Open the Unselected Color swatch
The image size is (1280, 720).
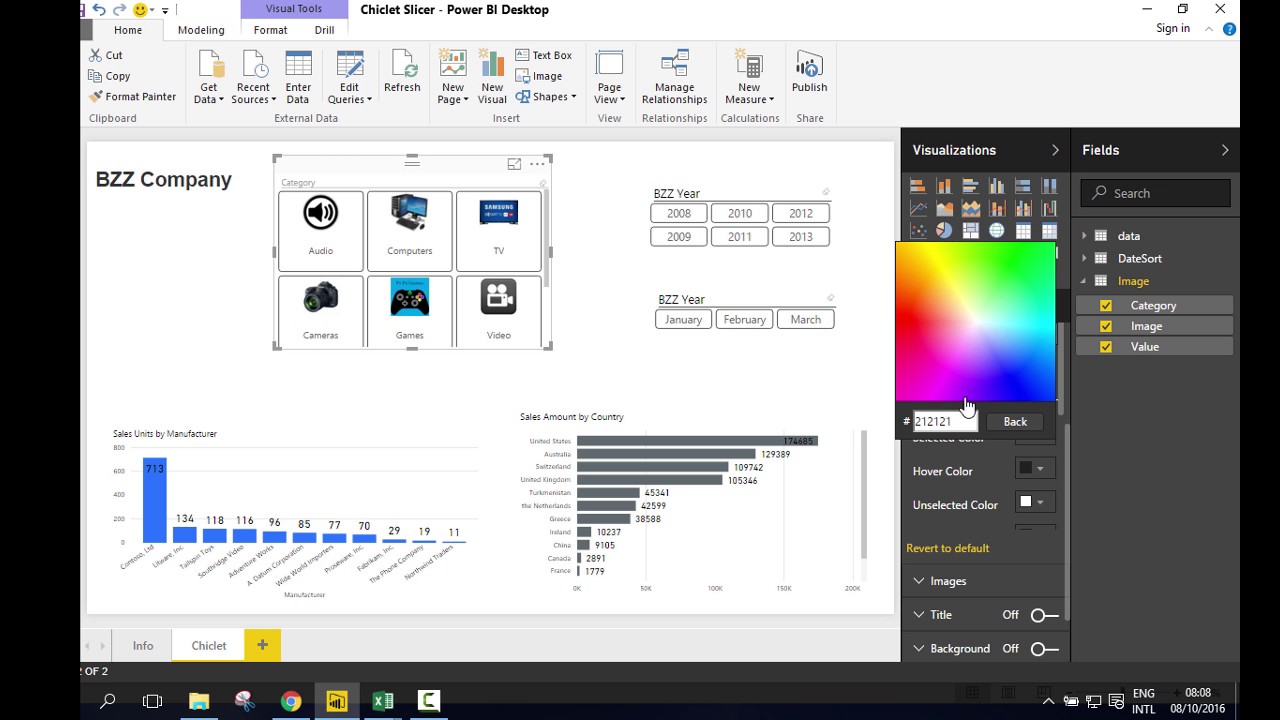(1035, 502)
